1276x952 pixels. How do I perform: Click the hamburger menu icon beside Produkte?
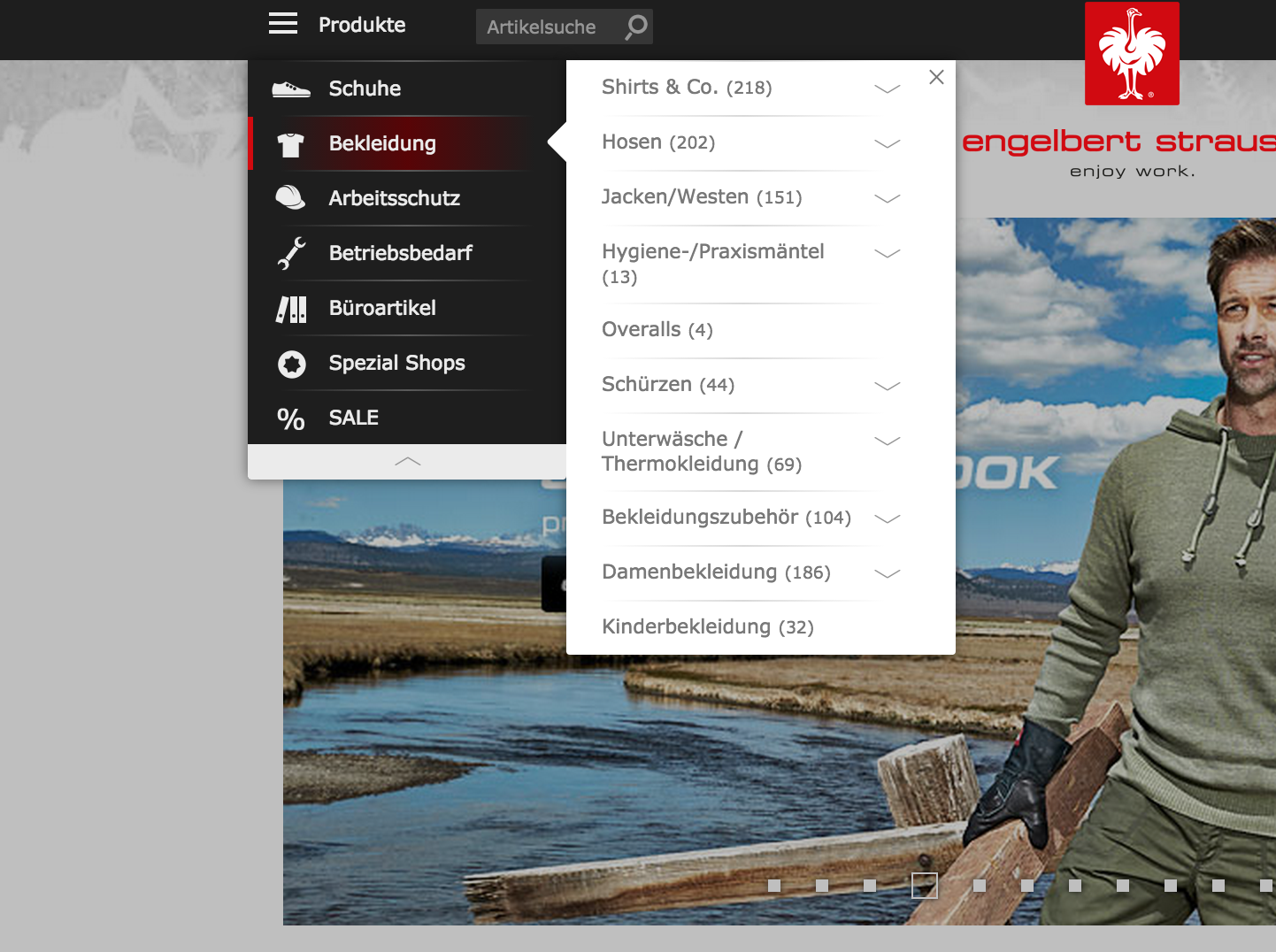pos(283,24)
